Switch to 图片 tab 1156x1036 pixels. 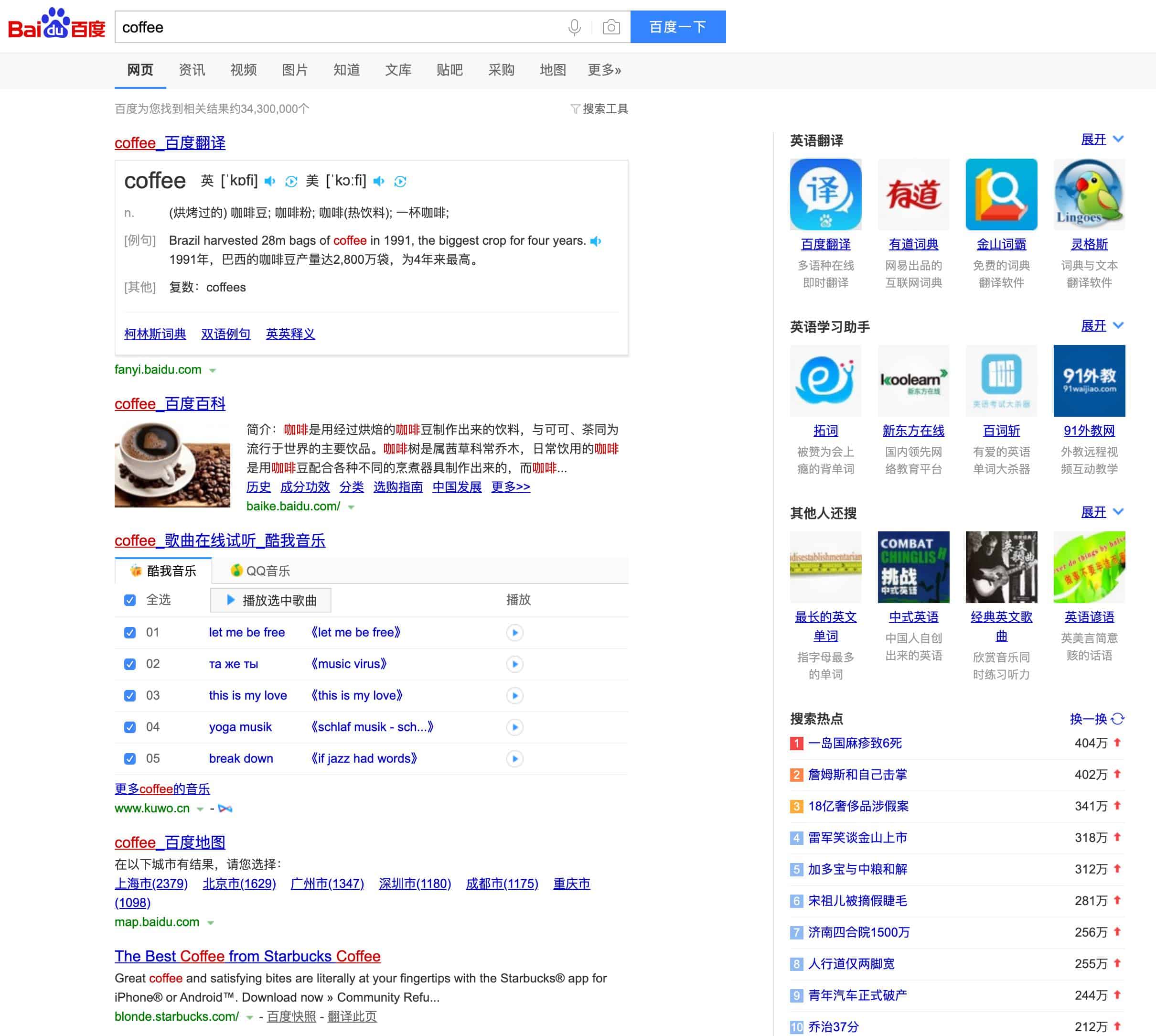click(295, 70)
